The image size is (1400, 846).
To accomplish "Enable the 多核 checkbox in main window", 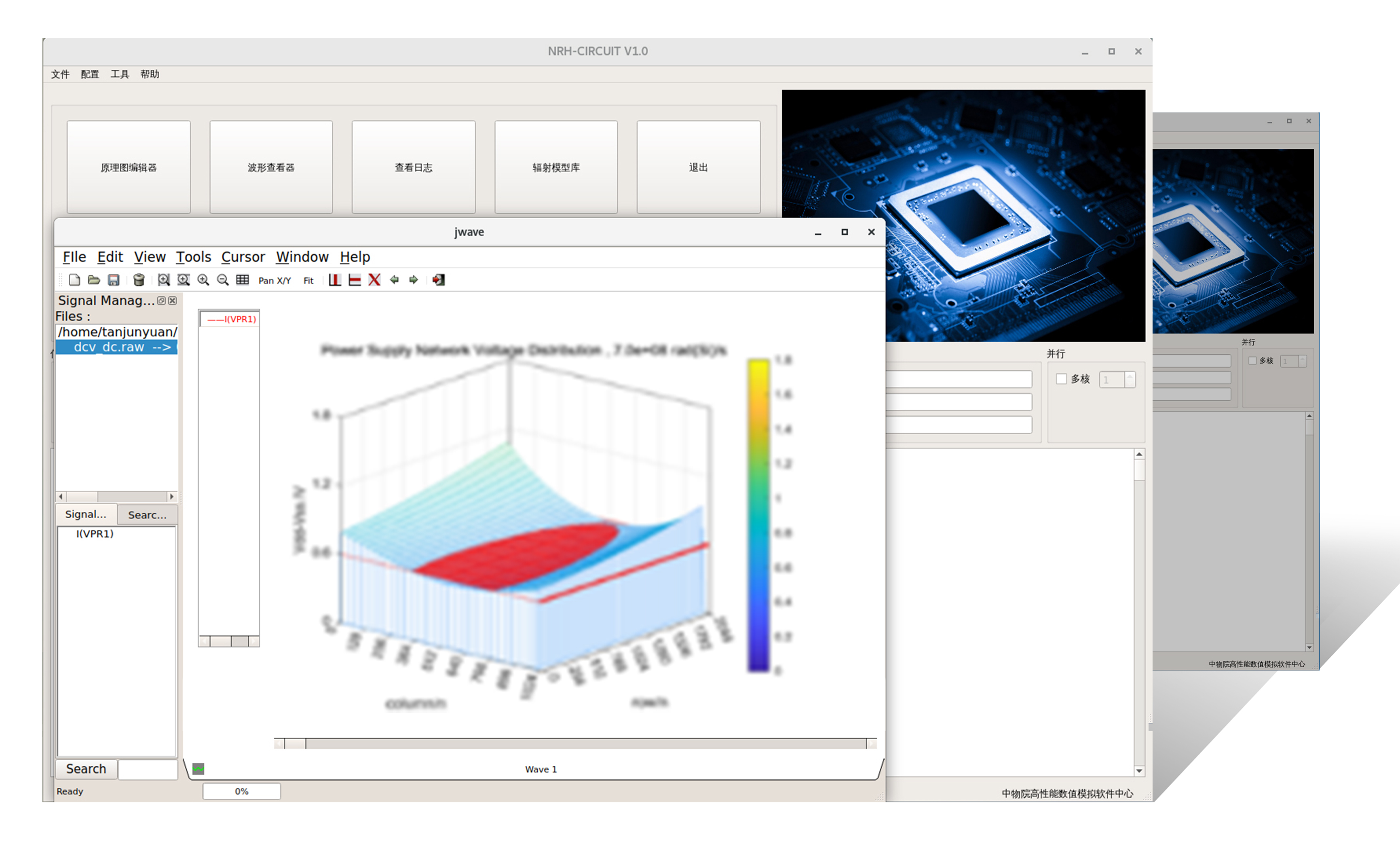I will coord(1061,379).
